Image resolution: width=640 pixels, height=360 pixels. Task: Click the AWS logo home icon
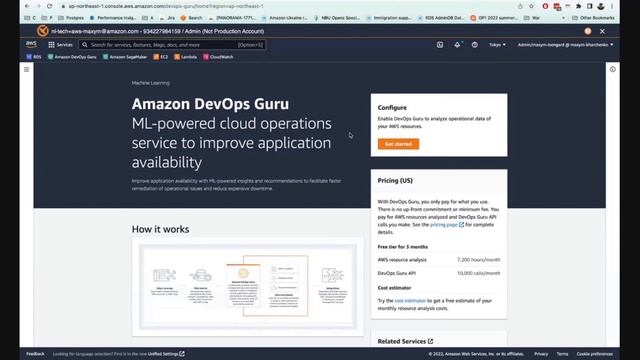pos(31,44)
